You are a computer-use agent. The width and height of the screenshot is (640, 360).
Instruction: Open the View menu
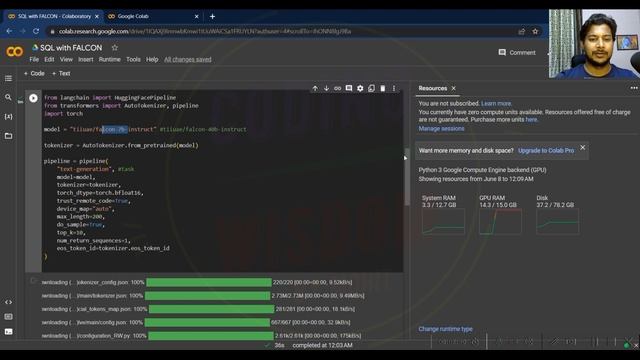(66, 60)
